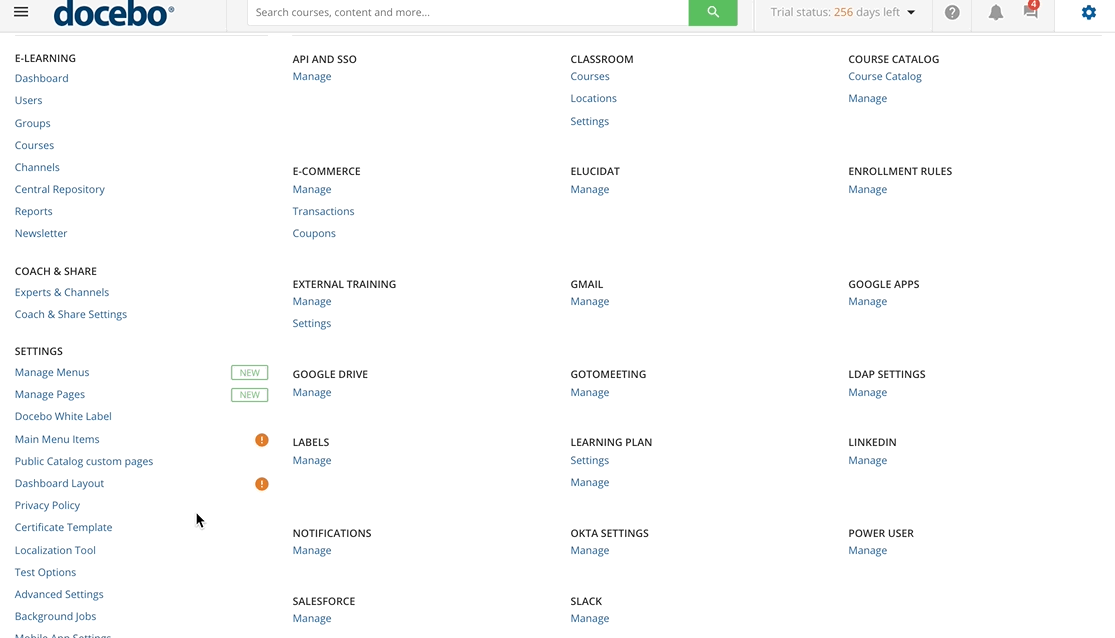Select Channels in the admin menu

point(37,167)
